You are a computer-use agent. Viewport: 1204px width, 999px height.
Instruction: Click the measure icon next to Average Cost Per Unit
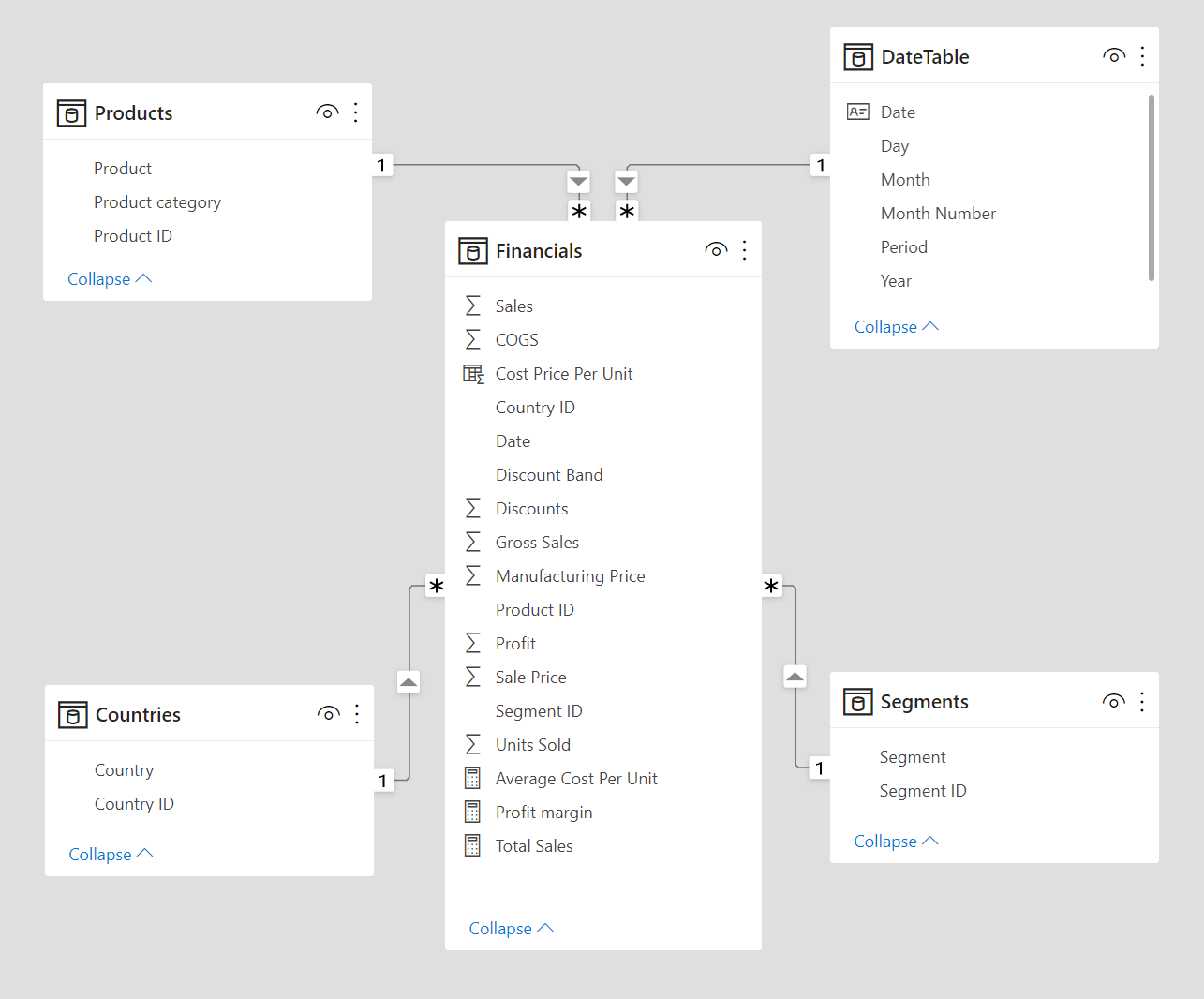coord(472,778)
